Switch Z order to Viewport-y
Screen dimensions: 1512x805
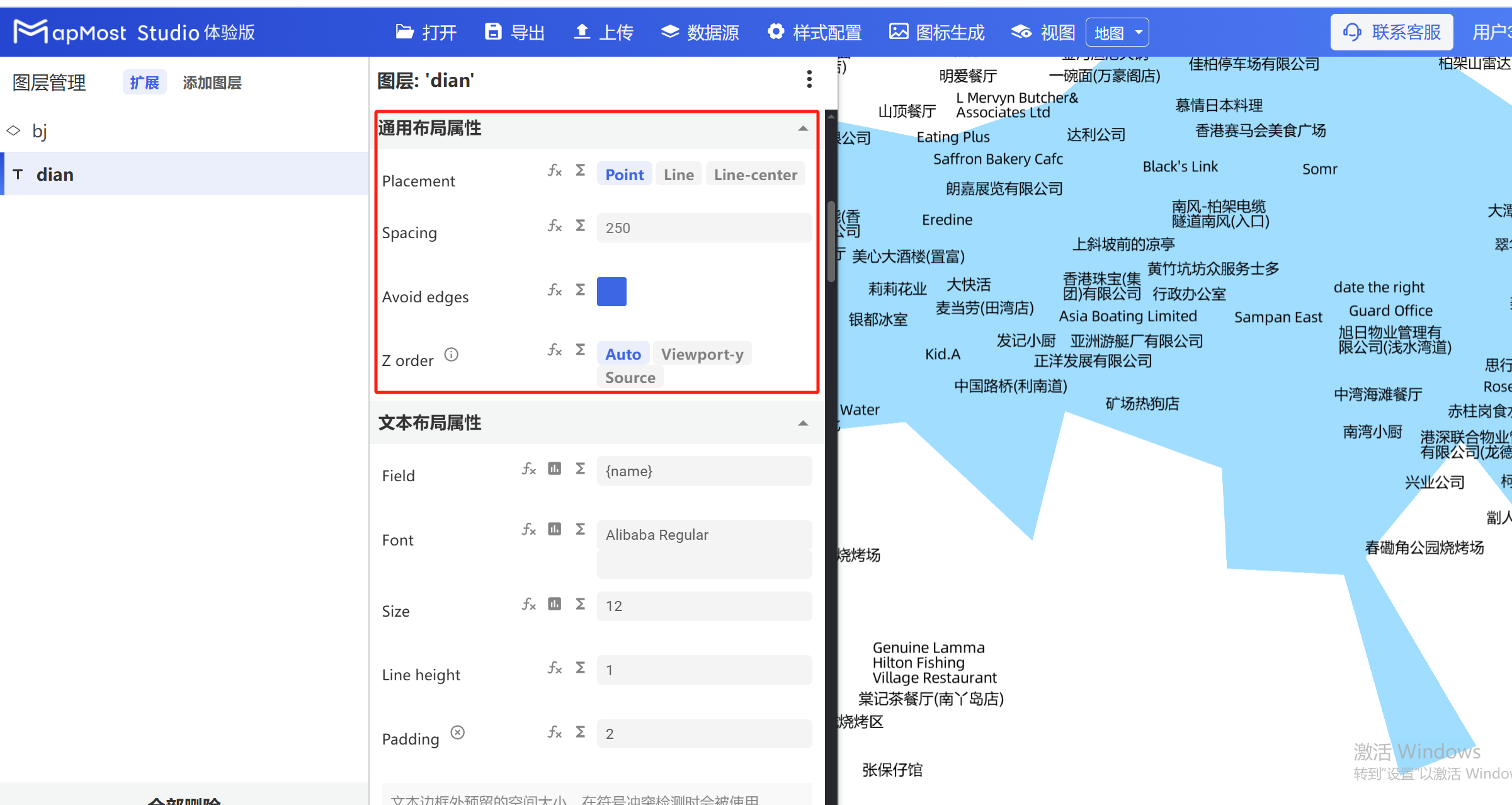702,353
